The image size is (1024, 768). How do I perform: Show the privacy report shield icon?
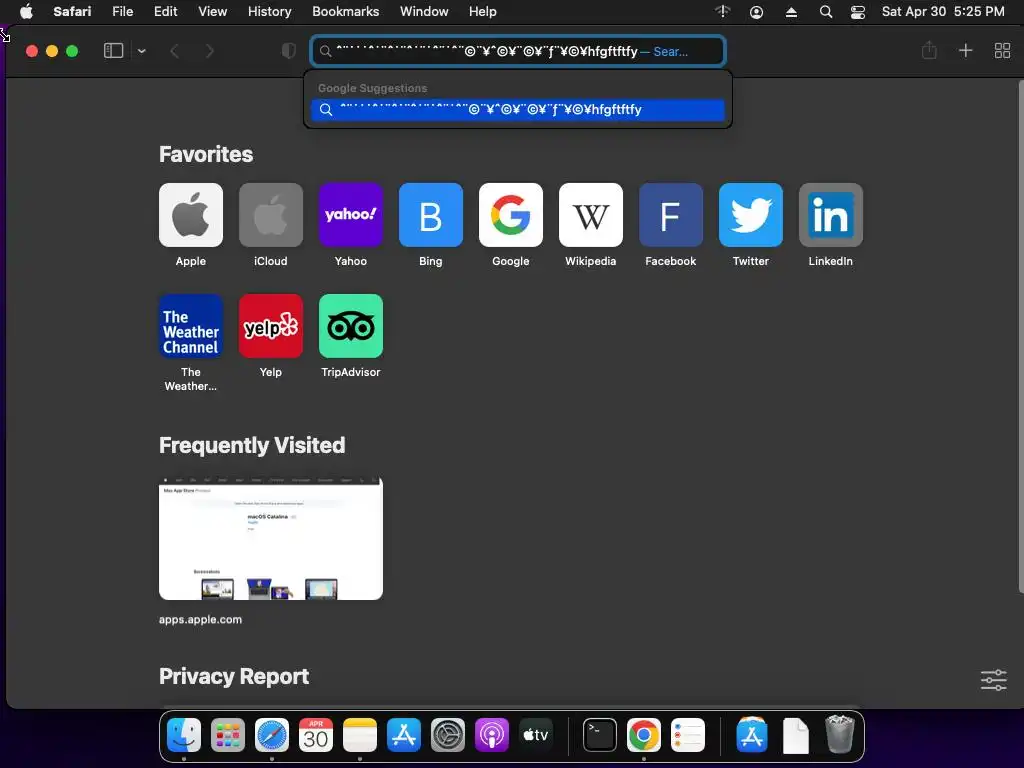coord(289,50)
